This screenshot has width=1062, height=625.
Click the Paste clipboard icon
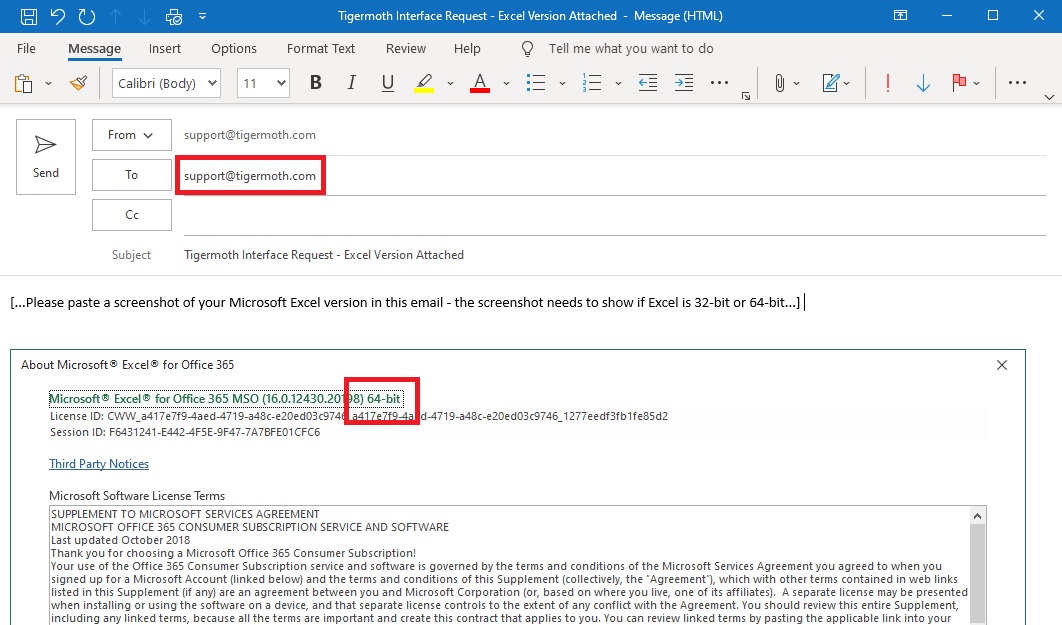tap(24, 83)
